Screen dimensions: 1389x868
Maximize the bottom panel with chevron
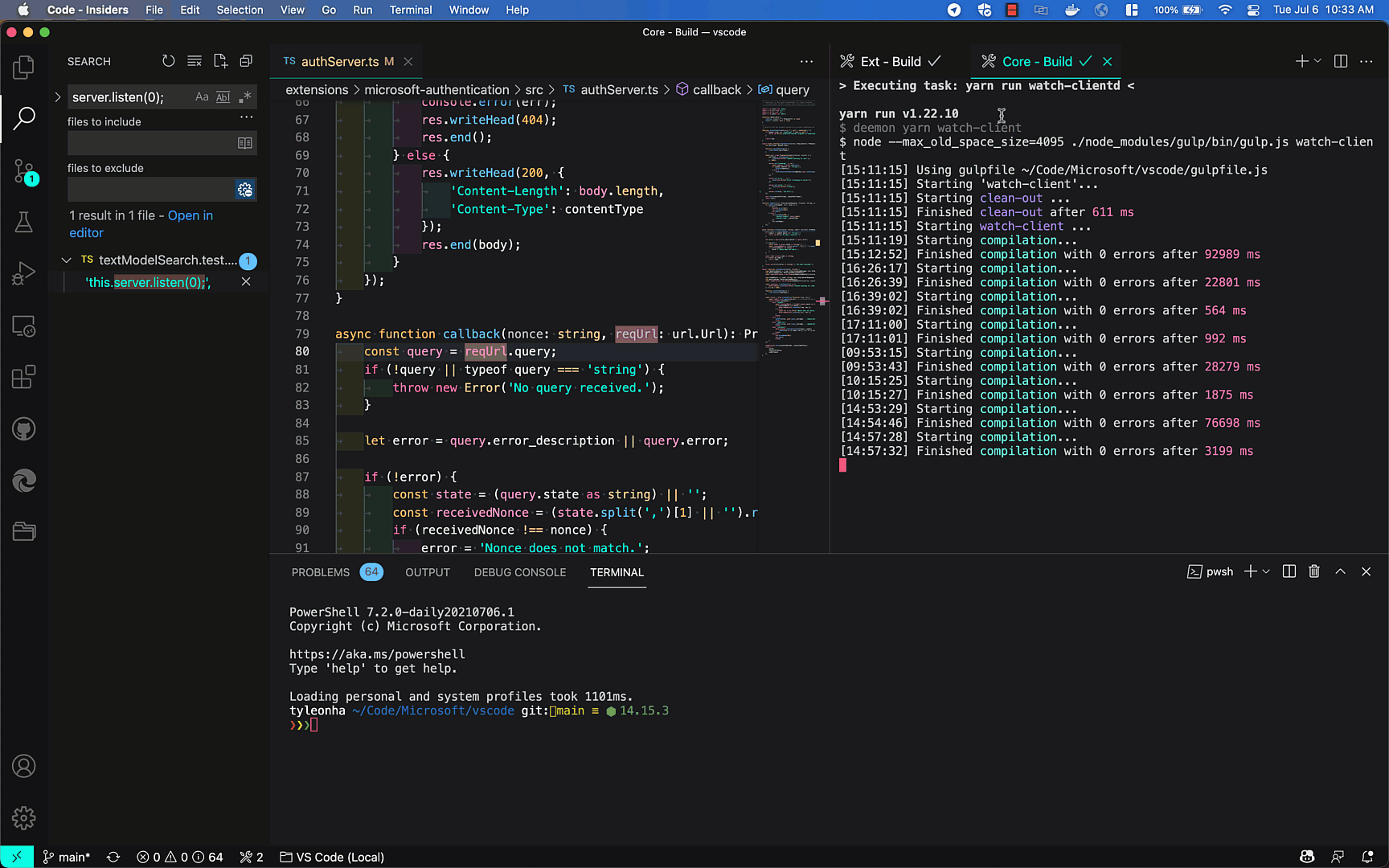tap(1340, 571)
